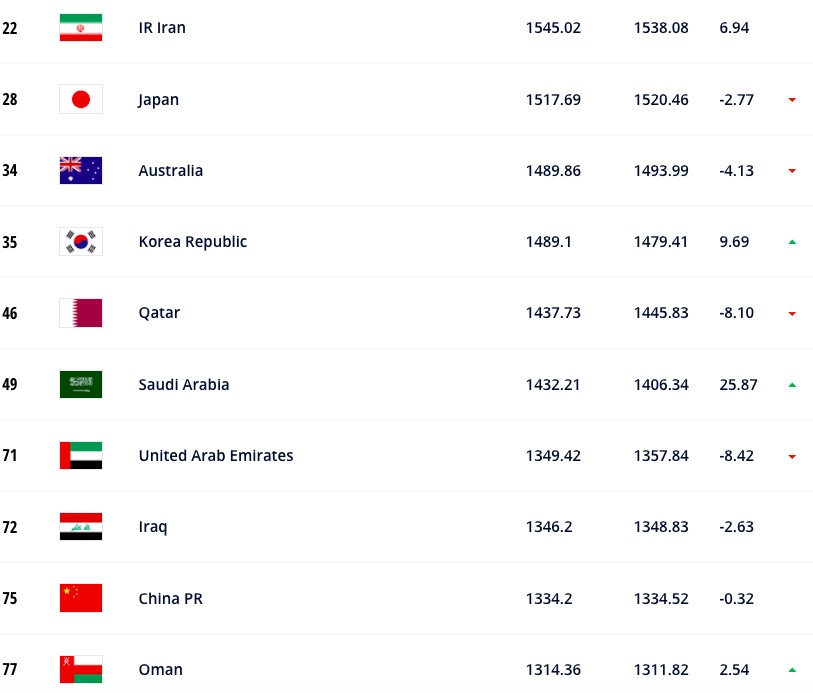
Task: Click Oman's green up arrow indicator
Action: [x=792, y=670]
